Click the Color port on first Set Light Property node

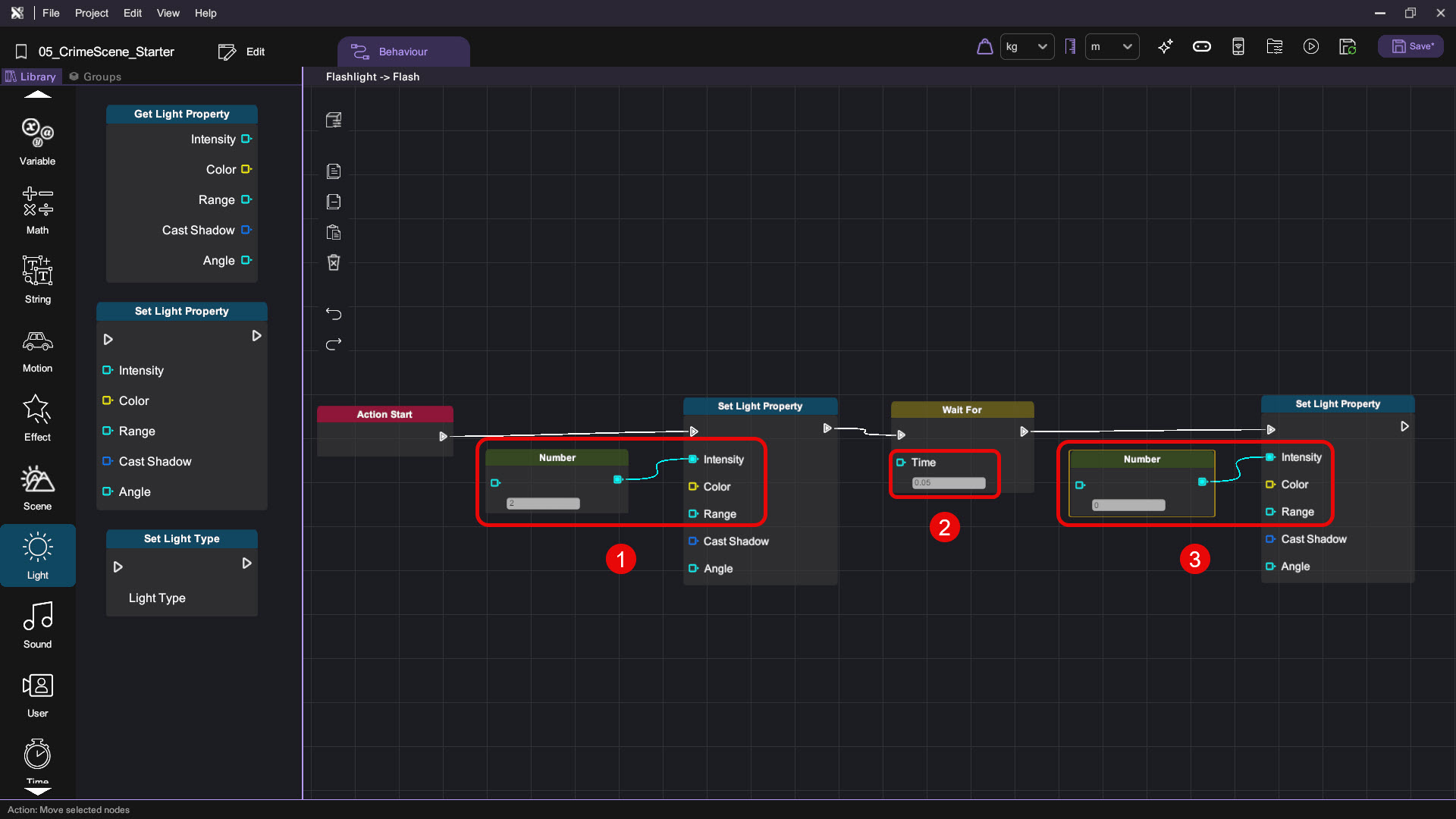click(x=692, y=487)
